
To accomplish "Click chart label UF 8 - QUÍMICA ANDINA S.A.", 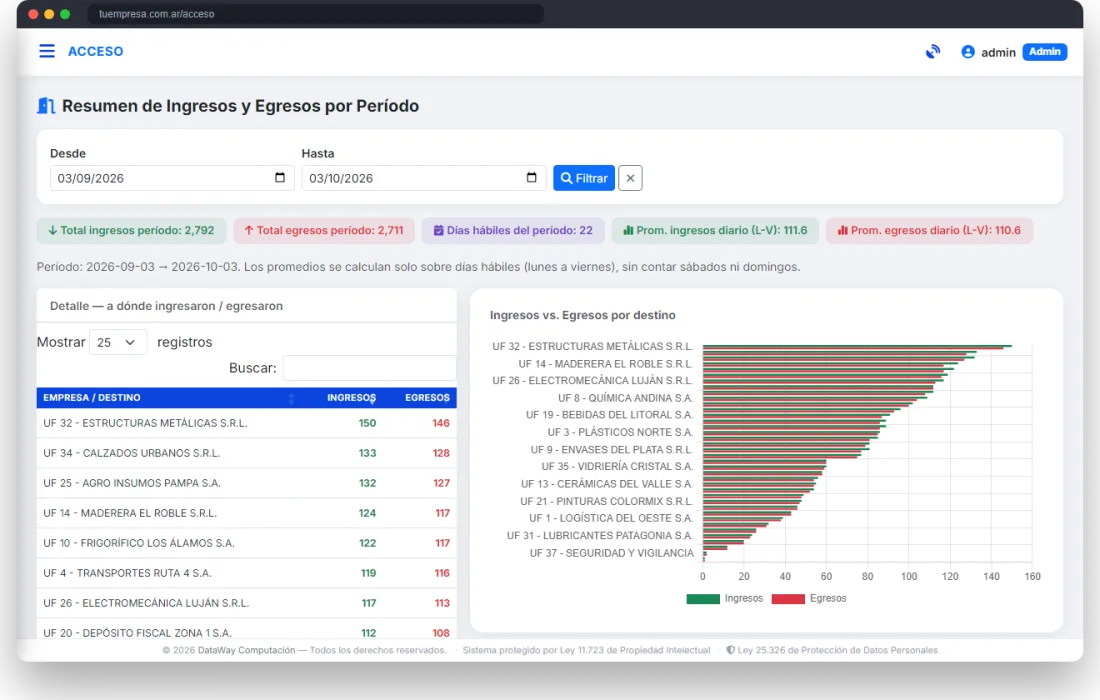I will 625,398.
